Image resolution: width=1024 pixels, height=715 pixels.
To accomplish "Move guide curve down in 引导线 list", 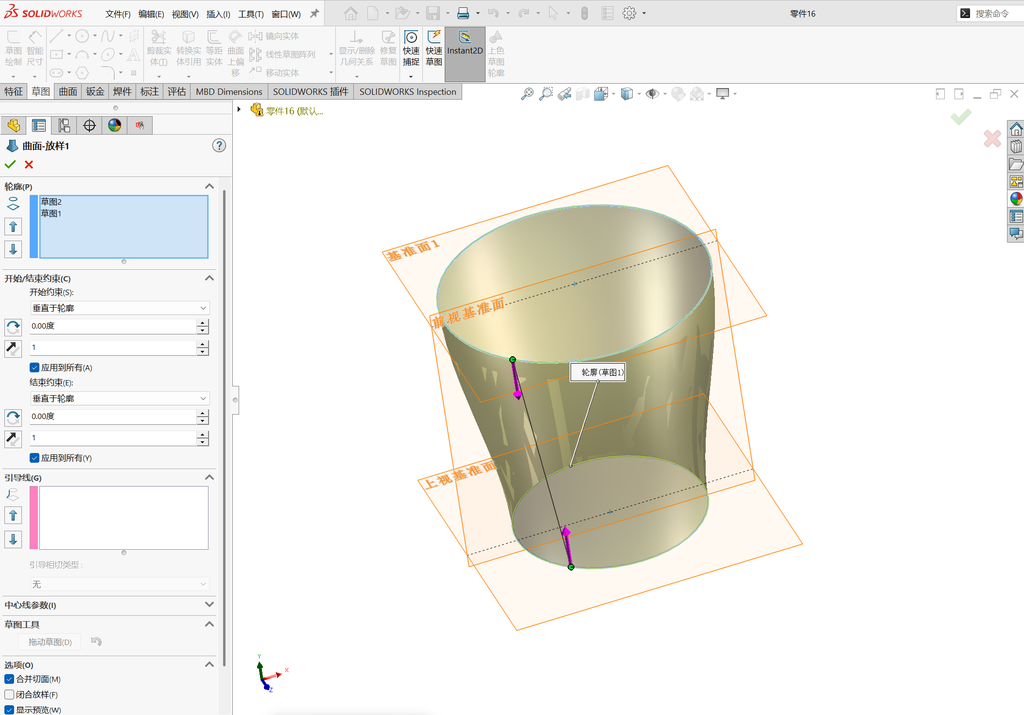I will [12, 539].
